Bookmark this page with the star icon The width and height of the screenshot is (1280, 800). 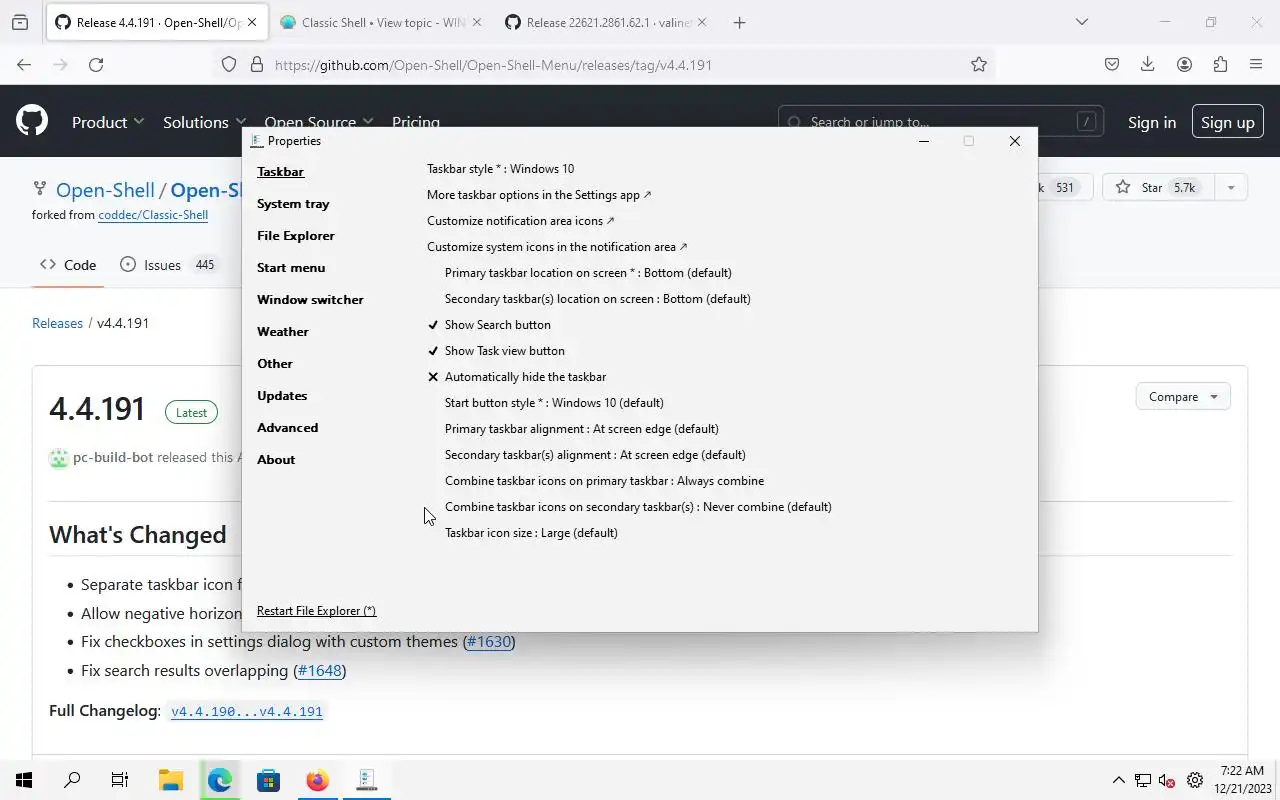(979, 64)
